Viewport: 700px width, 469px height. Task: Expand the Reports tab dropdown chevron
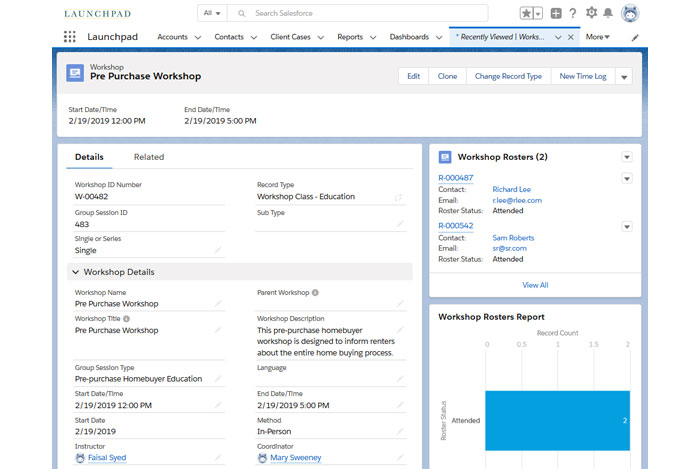(373, 37)
